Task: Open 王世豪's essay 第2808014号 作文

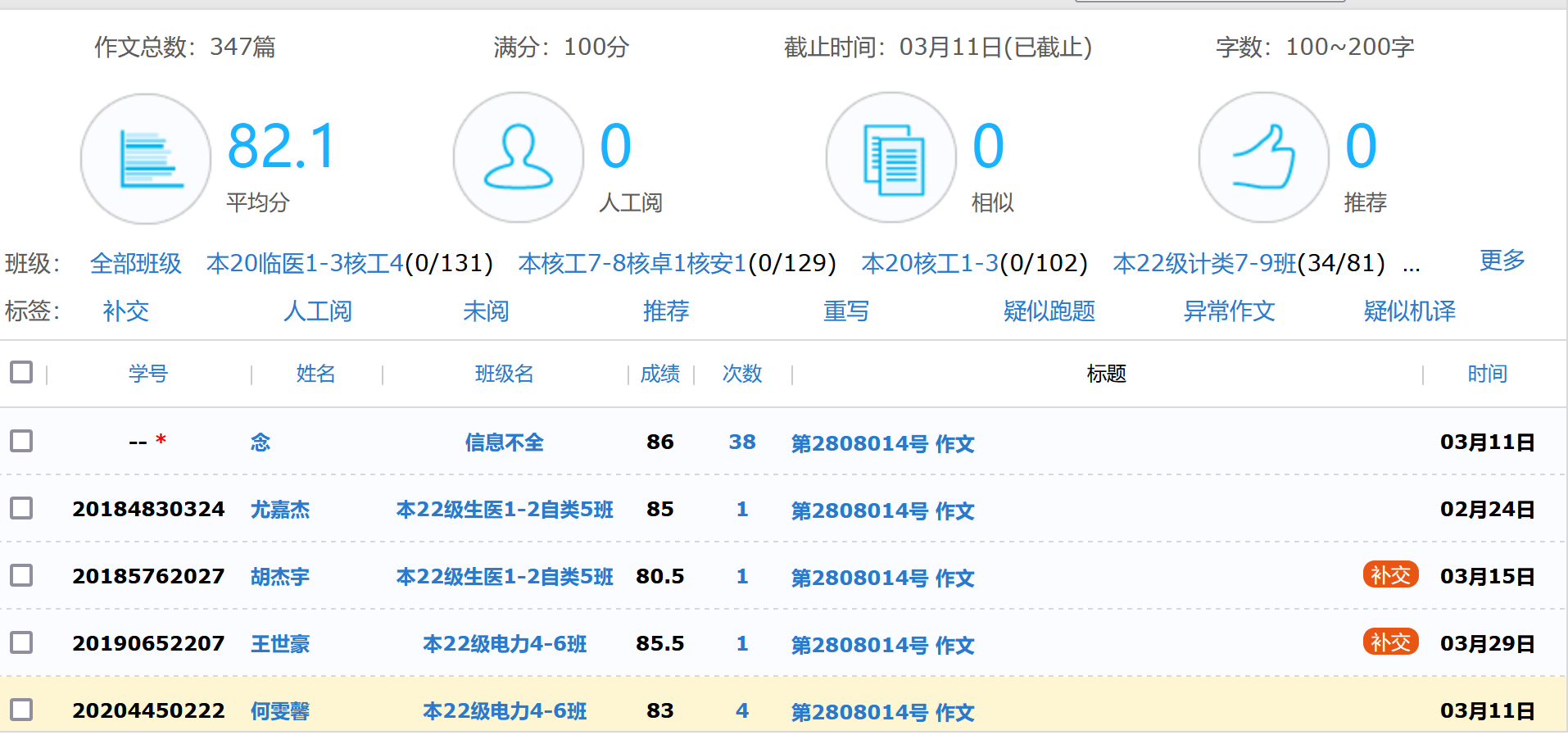Action: (882, 645)
